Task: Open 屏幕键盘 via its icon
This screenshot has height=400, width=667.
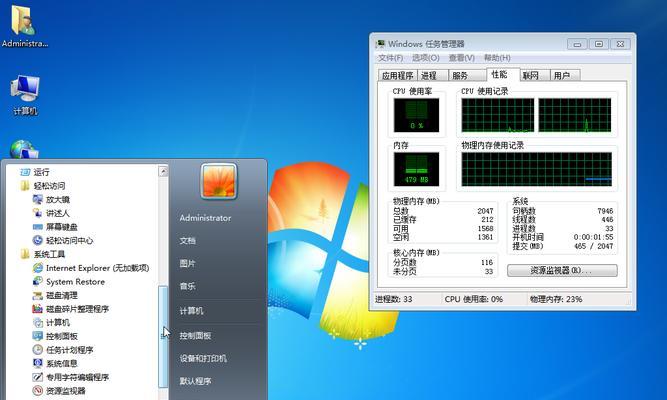Action: tap(38, 227)
